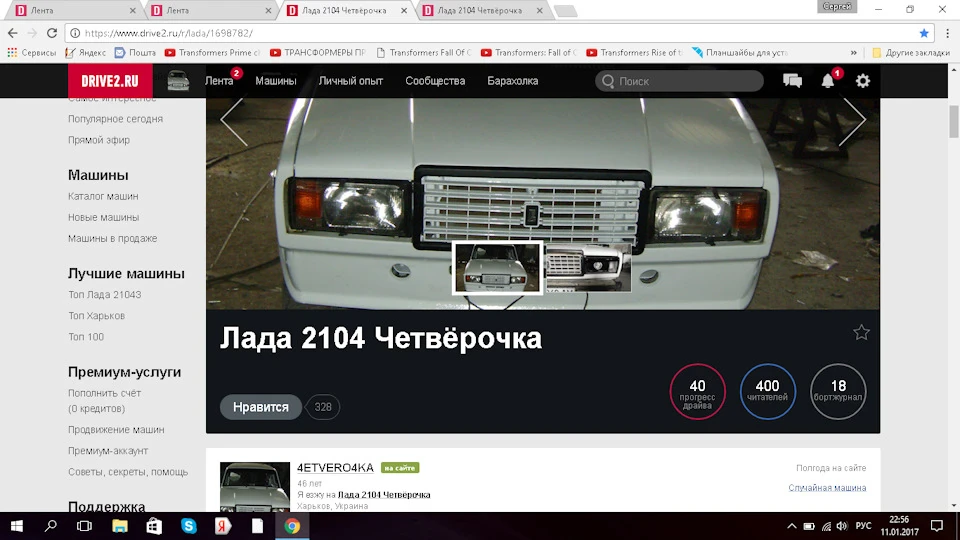960x540 pixels.
Task: Open the 4ETVERO4KA user profile link
Action: (335, 468)
